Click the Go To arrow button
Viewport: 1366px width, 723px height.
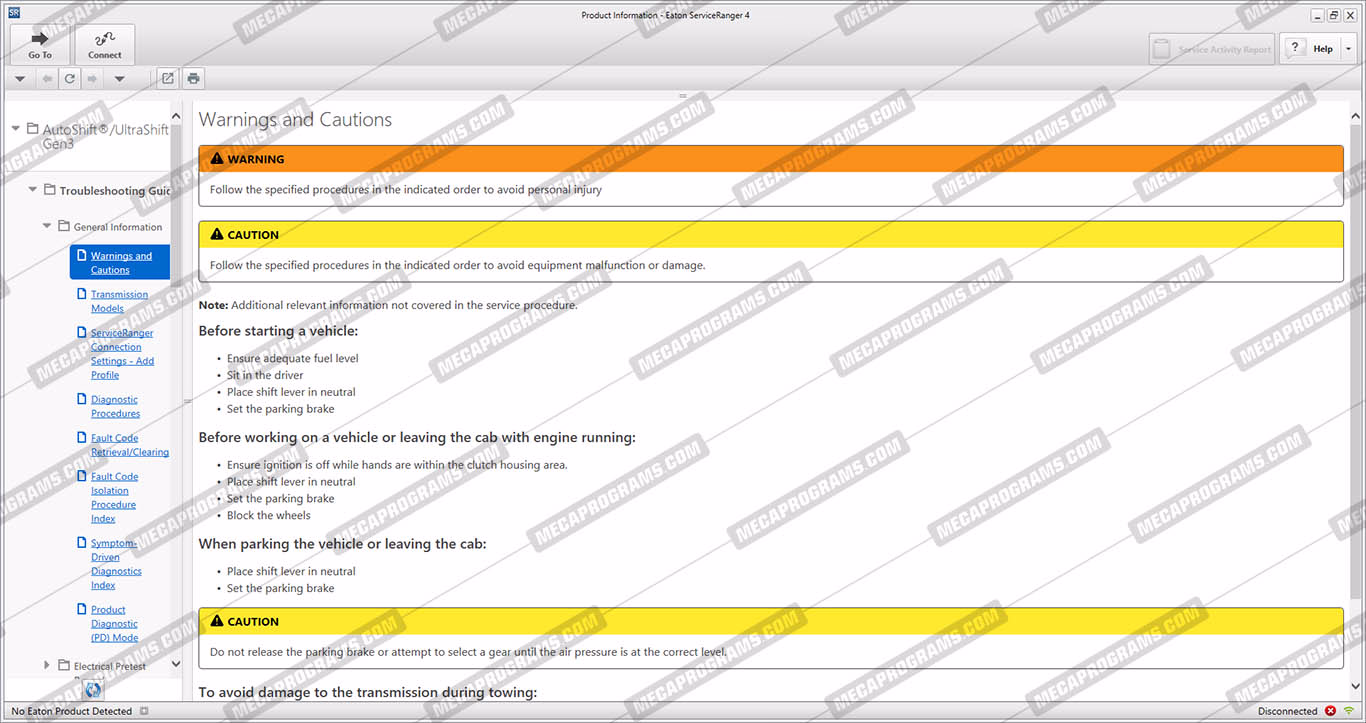click(x=40, y=44)
